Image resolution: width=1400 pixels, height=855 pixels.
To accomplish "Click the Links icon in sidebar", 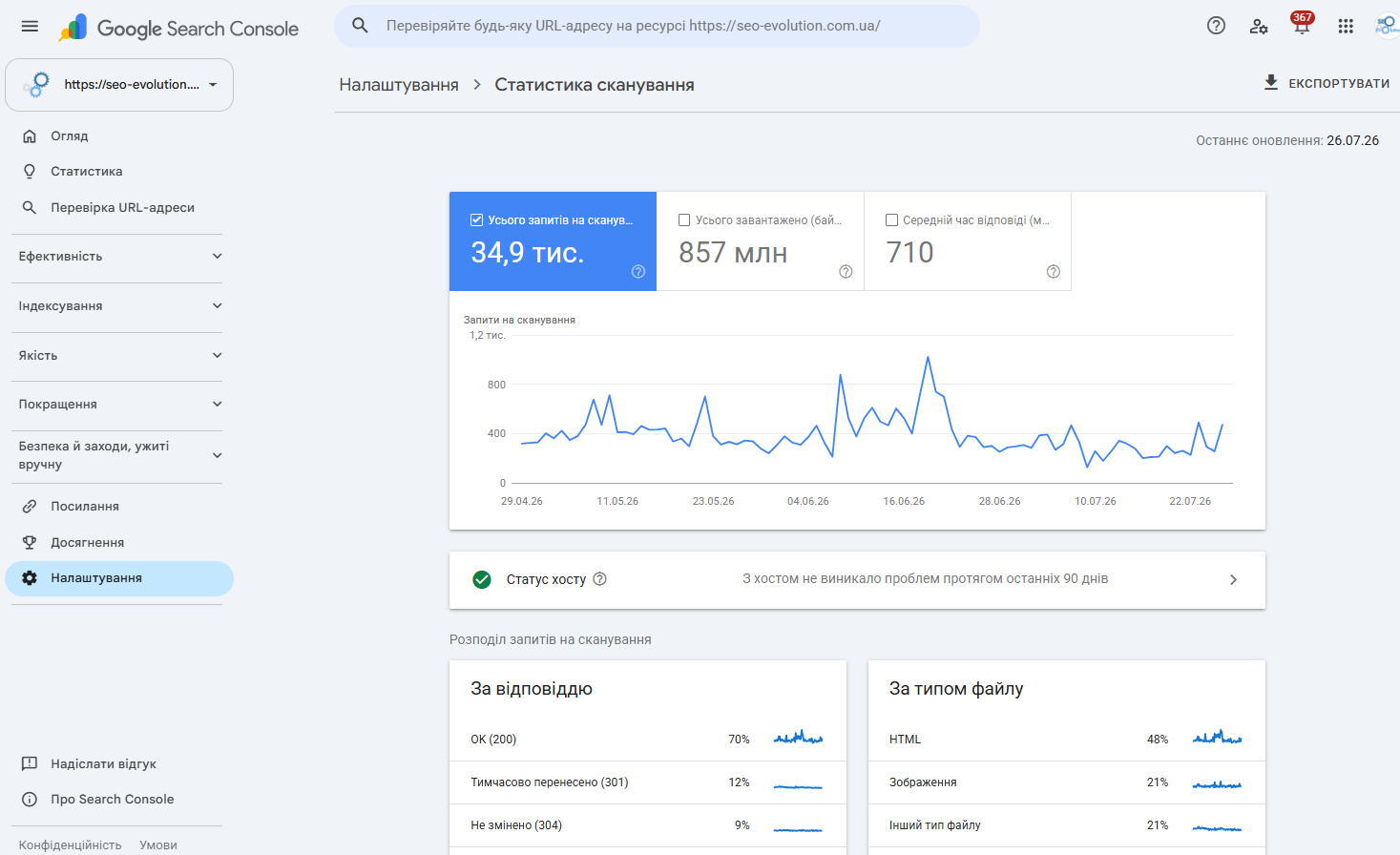I will (30, 507).
